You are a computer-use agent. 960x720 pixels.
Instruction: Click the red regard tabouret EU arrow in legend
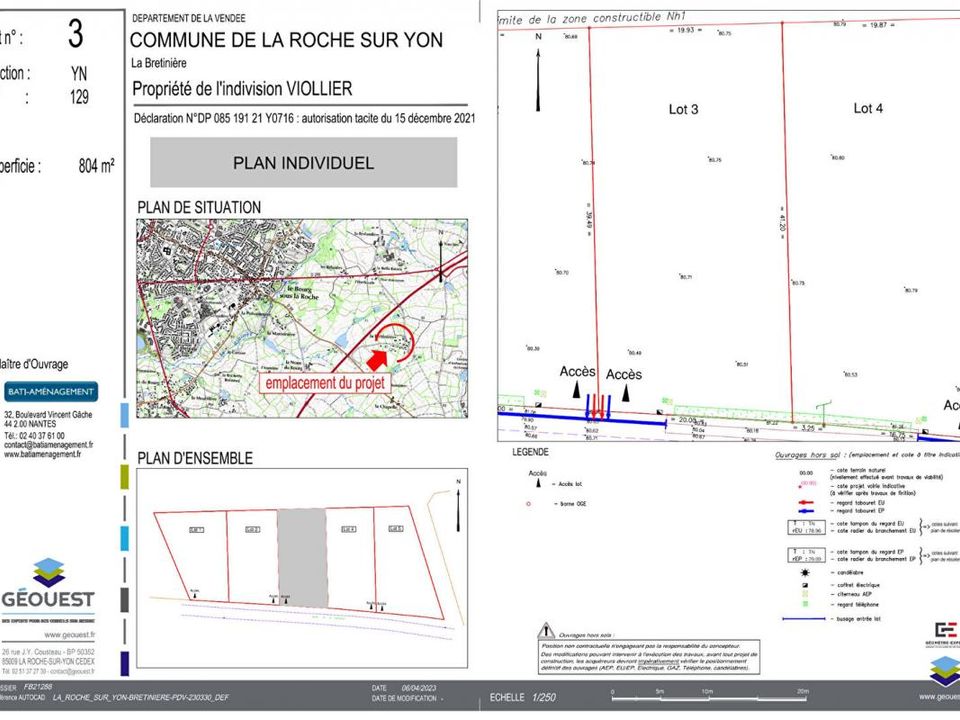tap(806, 503)
